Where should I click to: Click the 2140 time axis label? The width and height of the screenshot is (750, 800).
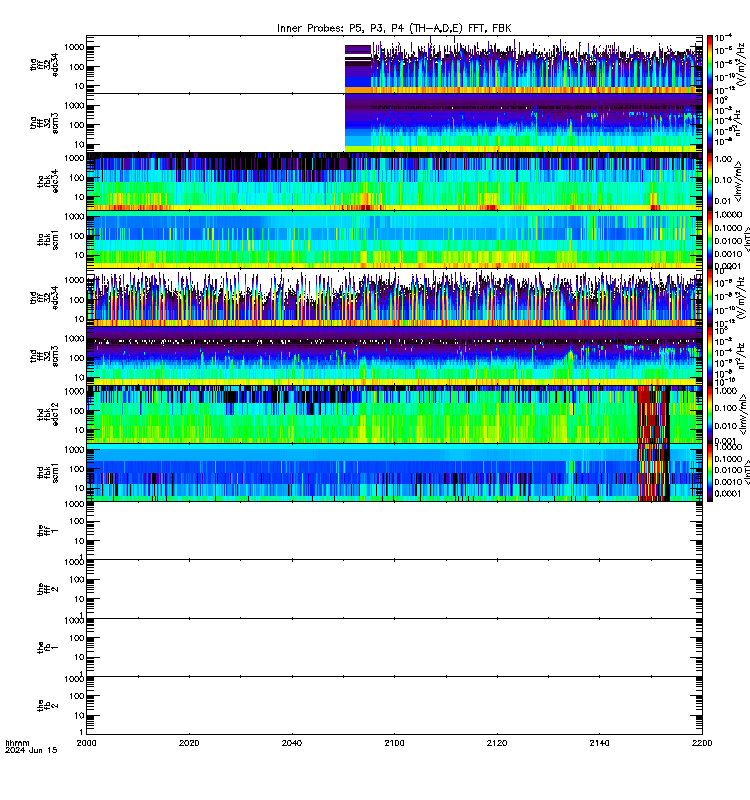599,743
